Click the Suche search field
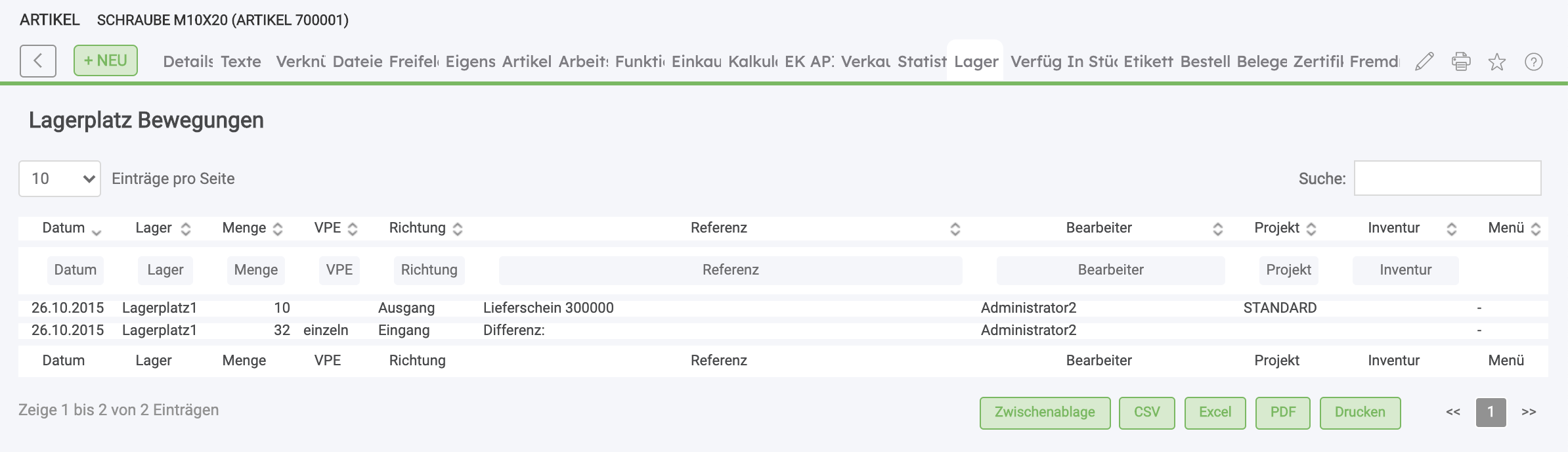This screenshot has width=1568, height=452. click(1447, 178)
